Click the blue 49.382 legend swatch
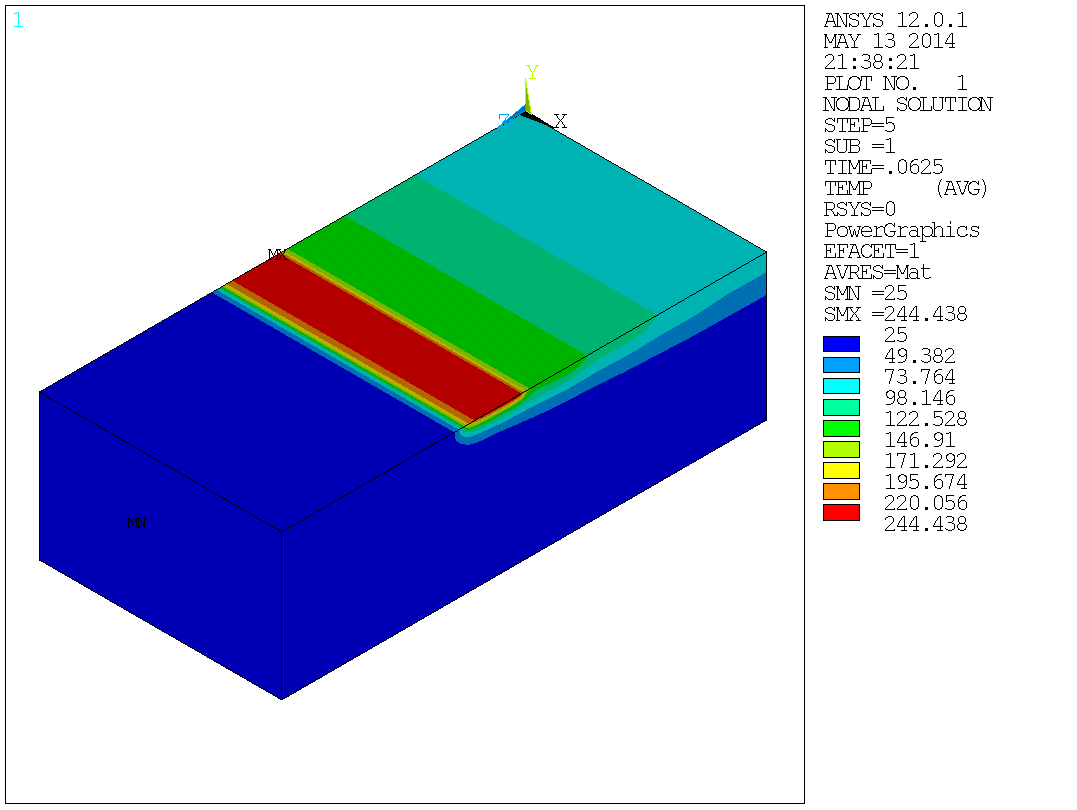Viewport: 1077px width, 810px height. pyautogui.click(x=841, y=365)
